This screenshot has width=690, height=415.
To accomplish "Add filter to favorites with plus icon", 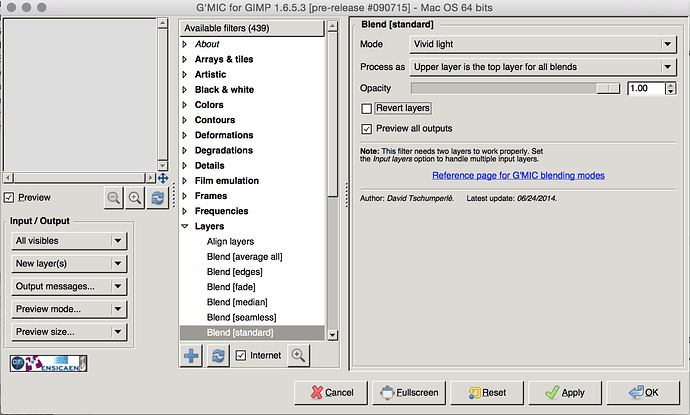I will 191,356.
